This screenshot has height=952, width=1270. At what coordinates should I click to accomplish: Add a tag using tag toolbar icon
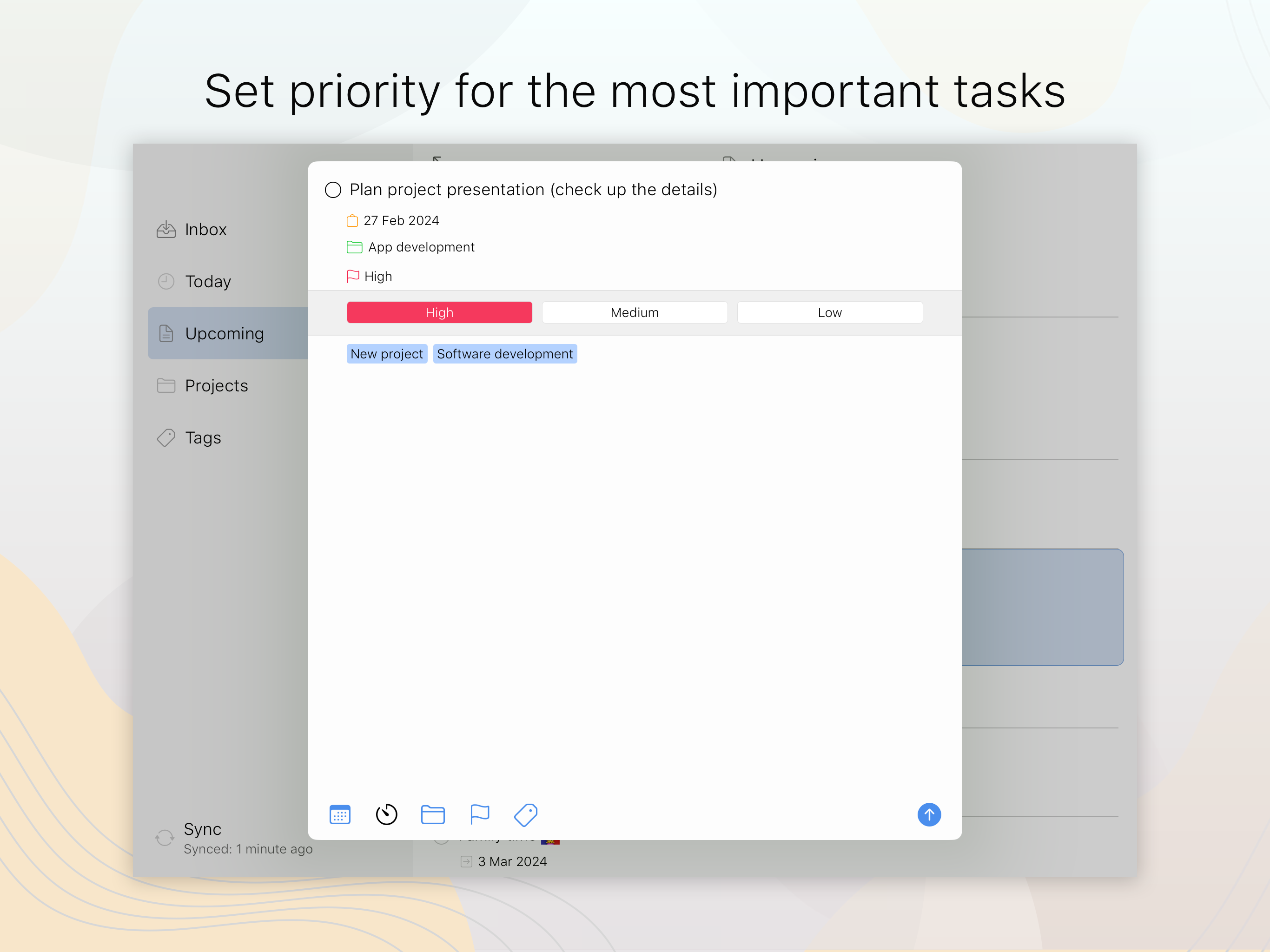point(525,815)
